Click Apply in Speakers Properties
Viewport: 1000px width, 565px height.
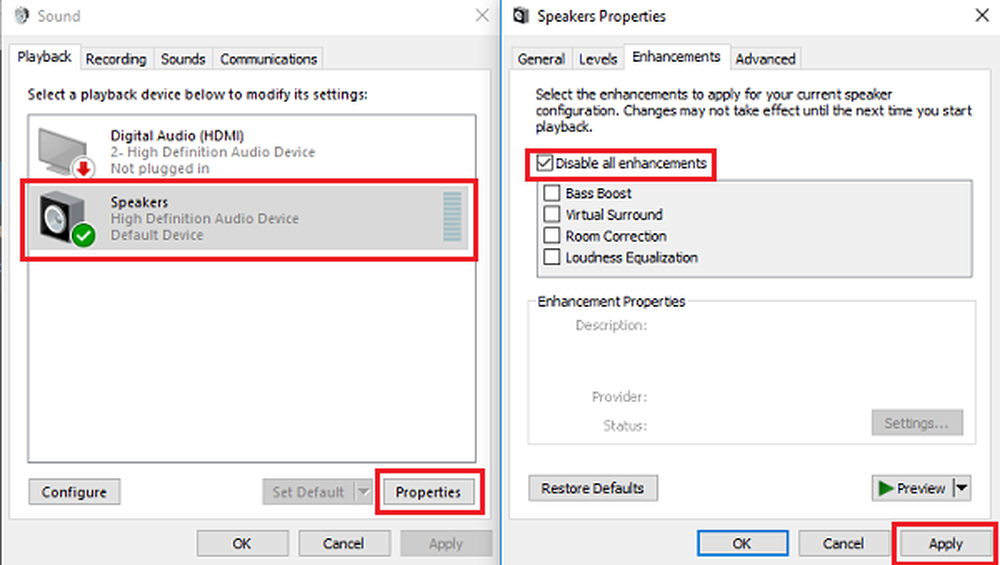[x=945, y=544]
